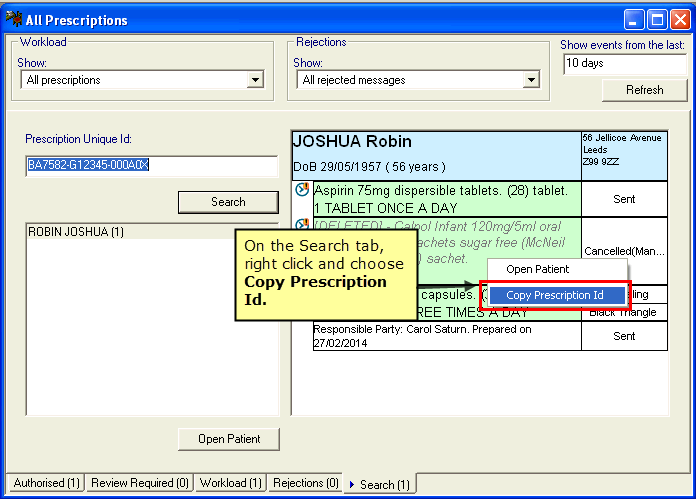
Task: Select Open Patient in the context menu
Action: (537, 269)
